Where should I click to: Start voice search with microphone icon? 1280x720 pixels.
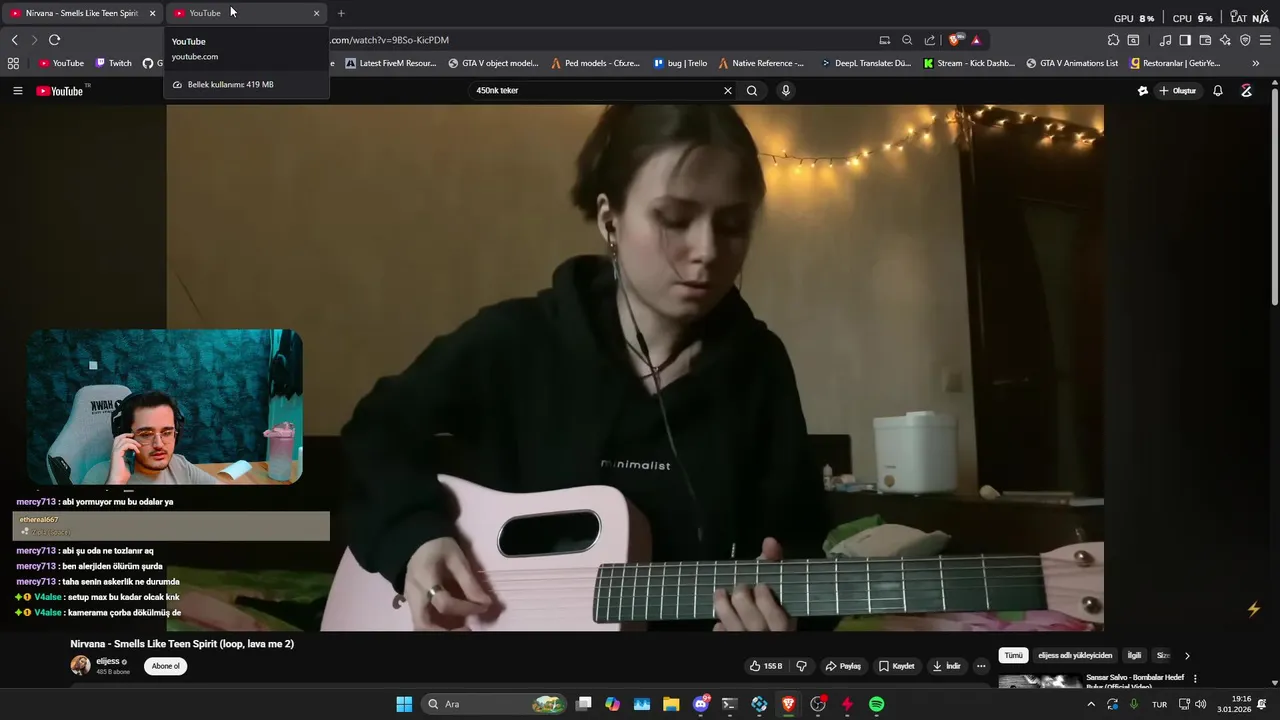point(786,91)
